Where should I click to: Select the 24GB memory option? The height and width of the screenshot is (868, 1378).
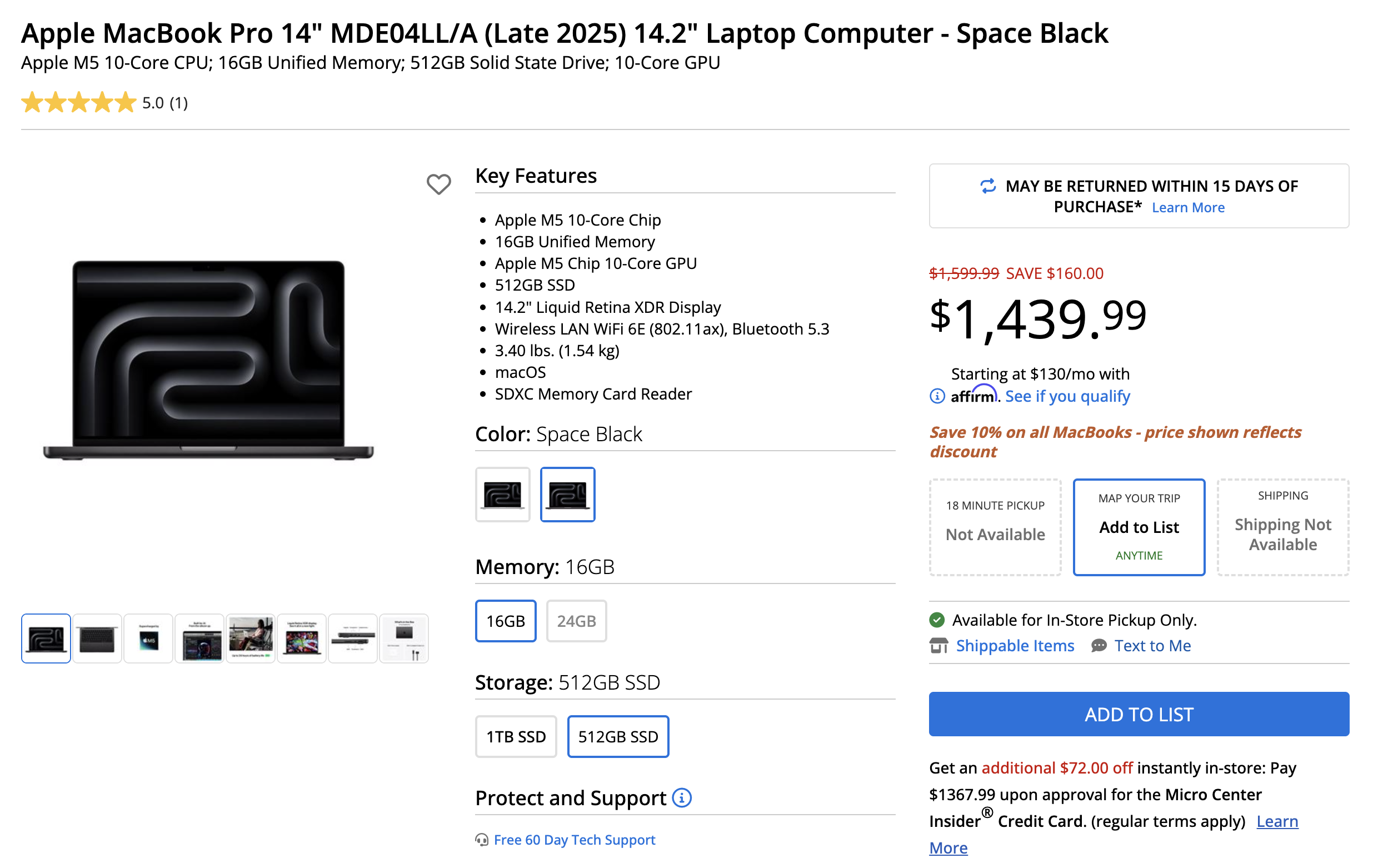click(576, 621)
